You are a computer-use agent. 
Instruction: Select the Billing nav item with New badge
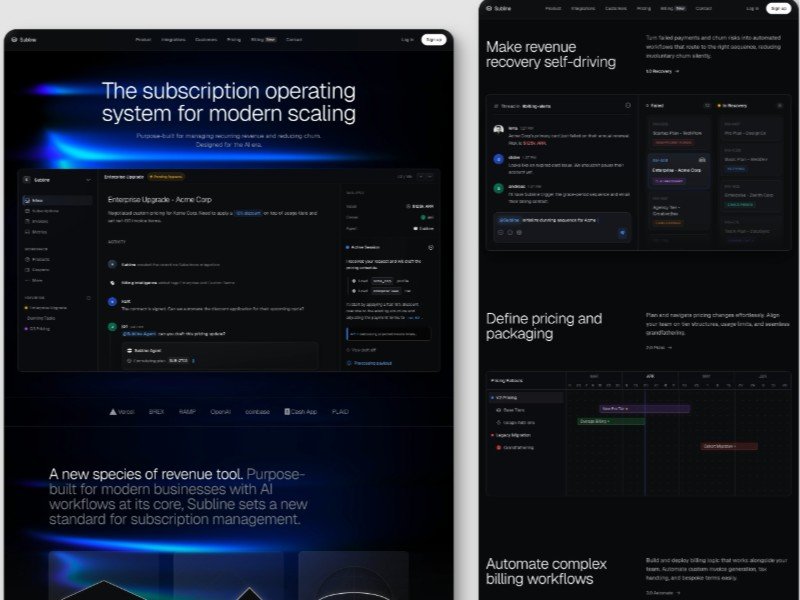pos(260,40)
